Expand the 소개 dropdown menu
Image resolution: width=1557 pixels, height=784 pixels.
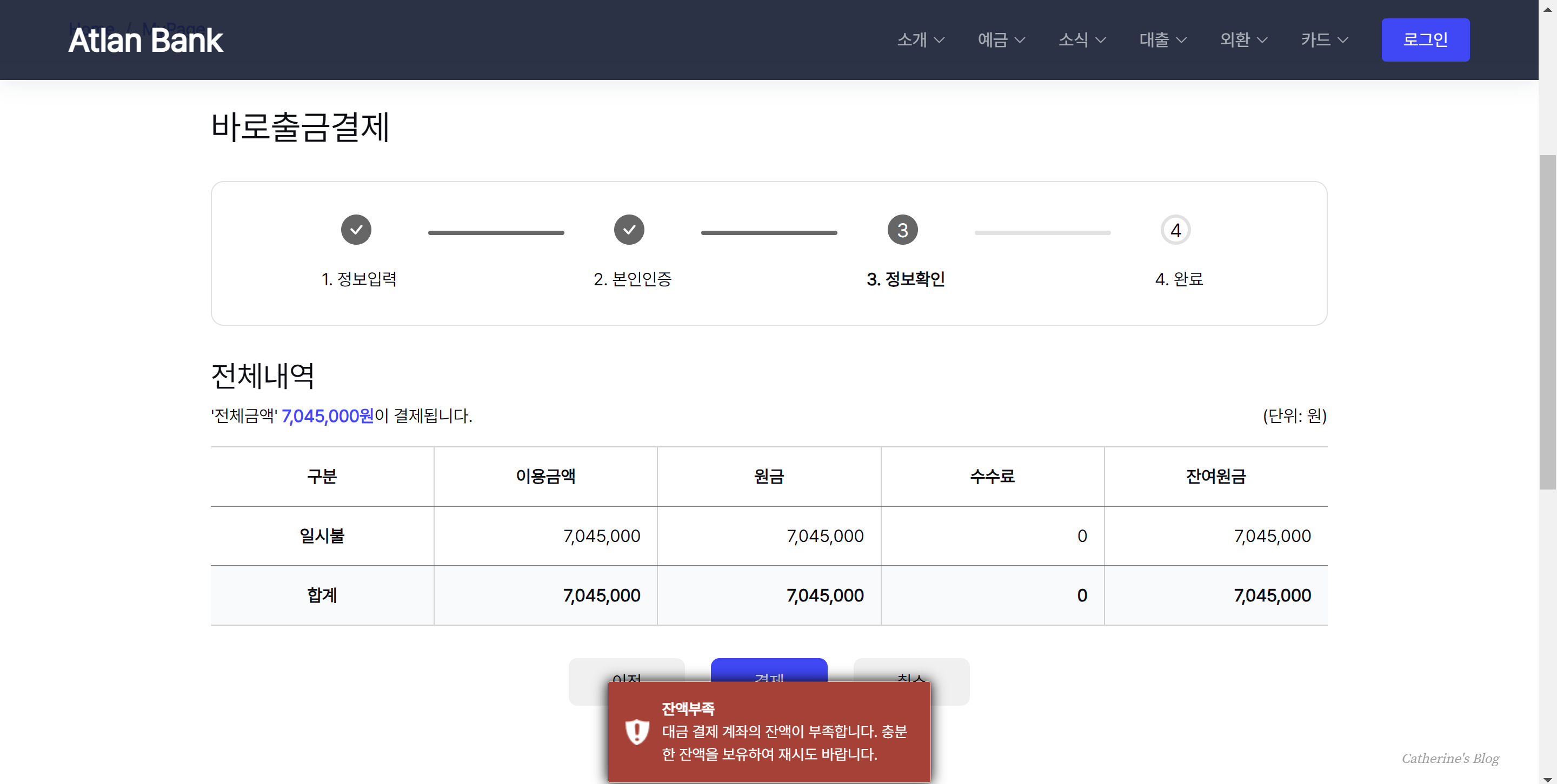coord(920,40)
